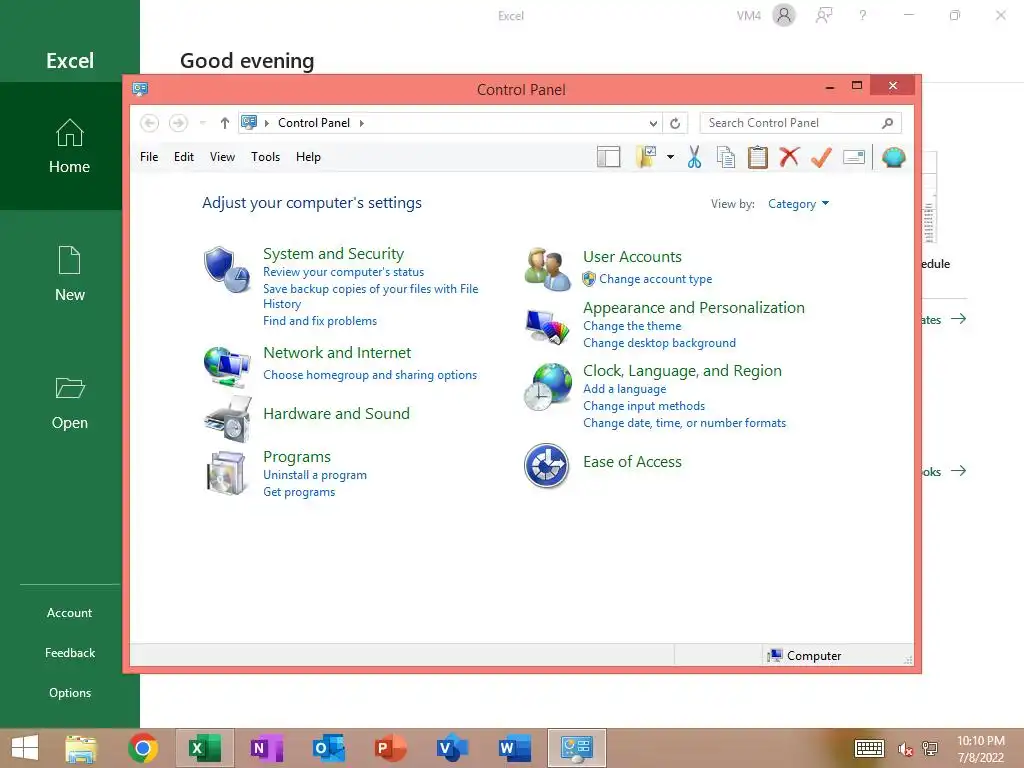Click the Windows Start button

[x=25, y=748]
